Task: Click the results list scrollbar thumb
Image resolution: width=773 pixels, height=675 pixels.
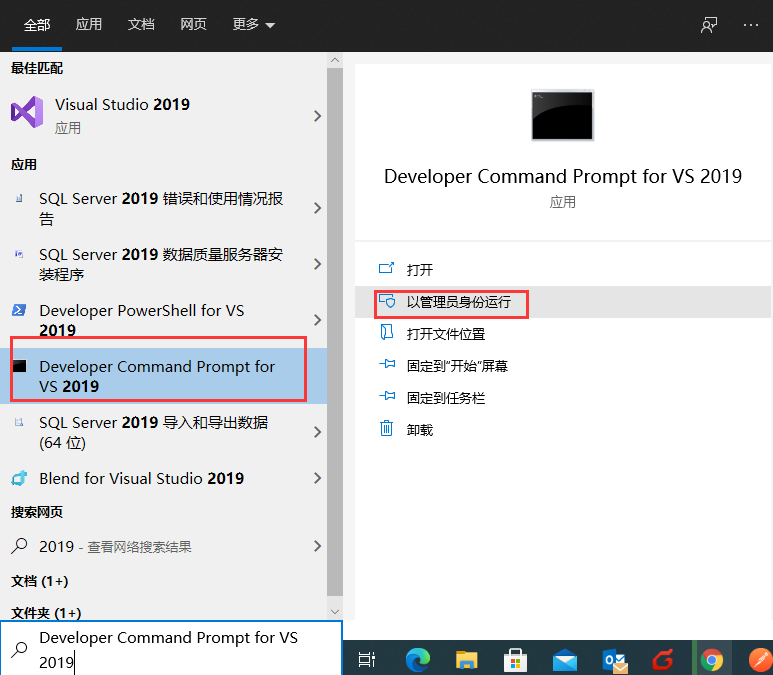Action: [x=335, y=331]
